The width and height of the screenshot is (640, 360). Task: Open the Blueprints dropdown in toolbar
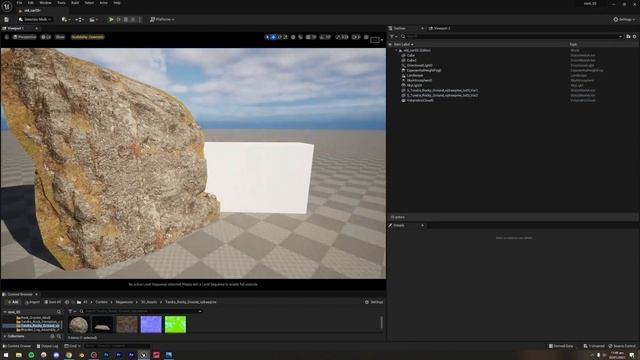click(79, 19)
